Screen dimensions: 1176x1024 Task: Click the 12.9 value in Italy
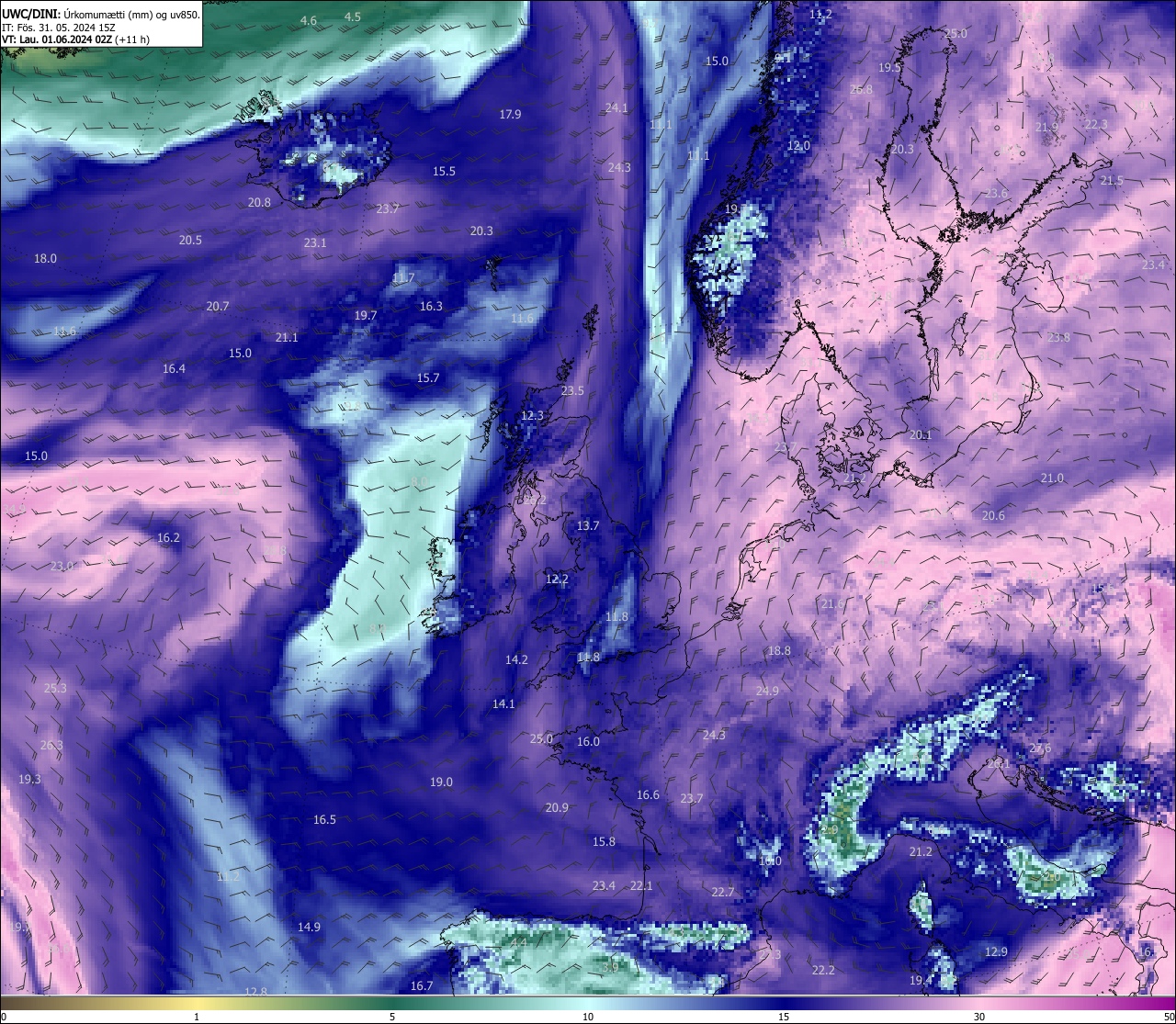(x=996, y=951)
